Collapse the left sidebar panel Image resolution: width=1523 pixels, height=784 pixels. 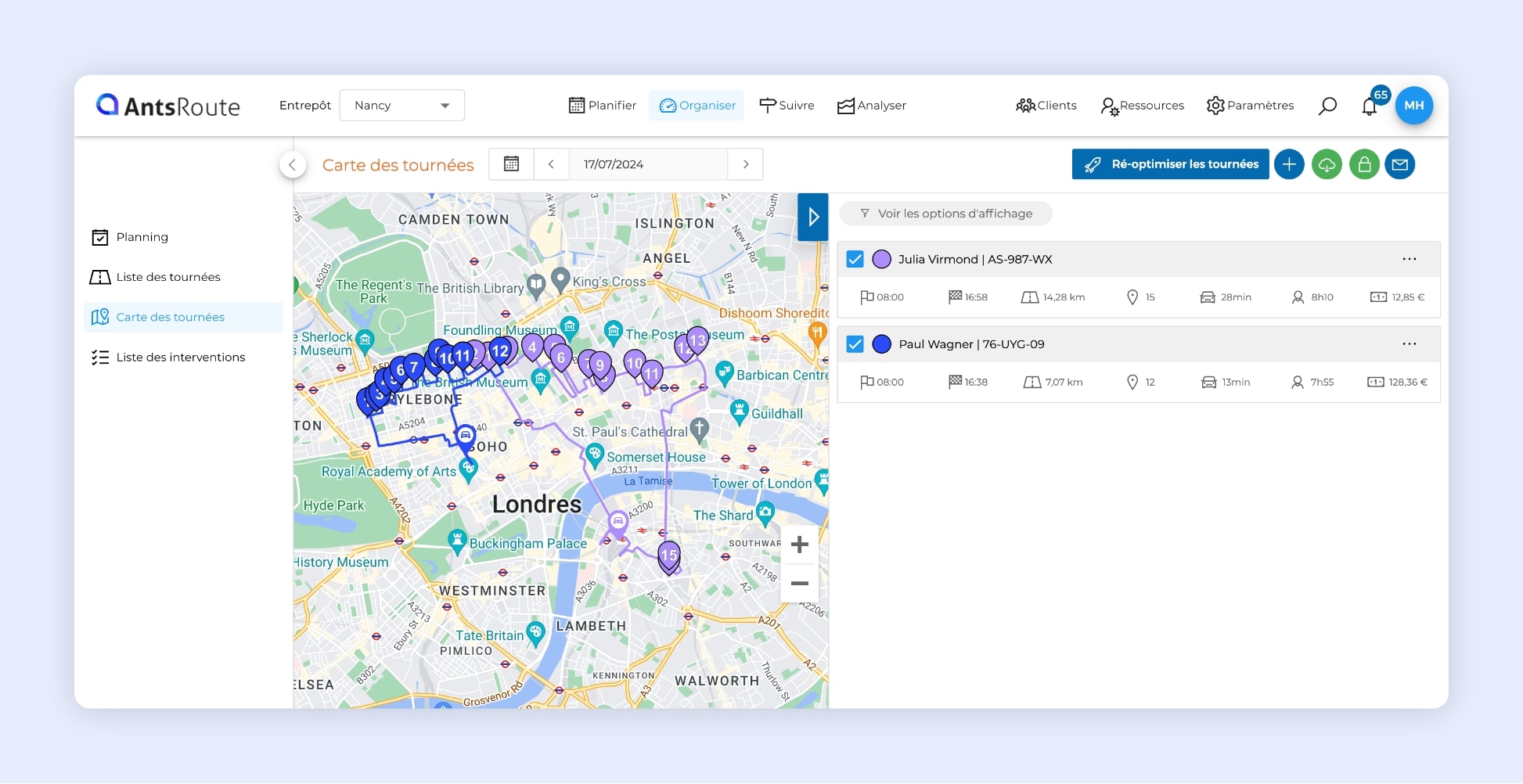click(292, 164)
